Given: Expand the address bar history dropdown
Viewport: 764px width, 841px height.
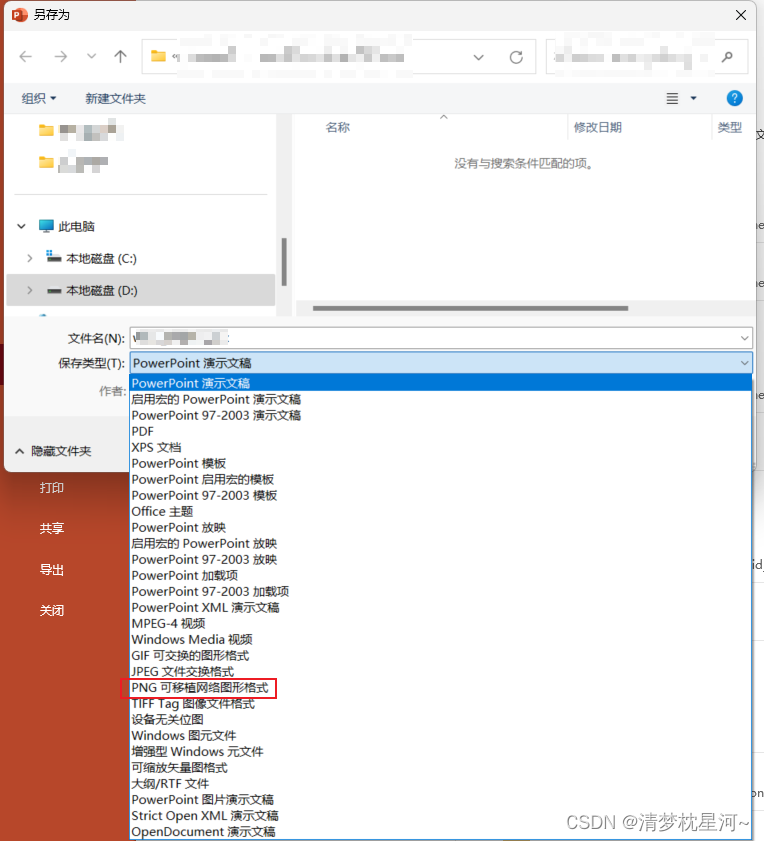Looking at the screenshot, I should 479,57.
